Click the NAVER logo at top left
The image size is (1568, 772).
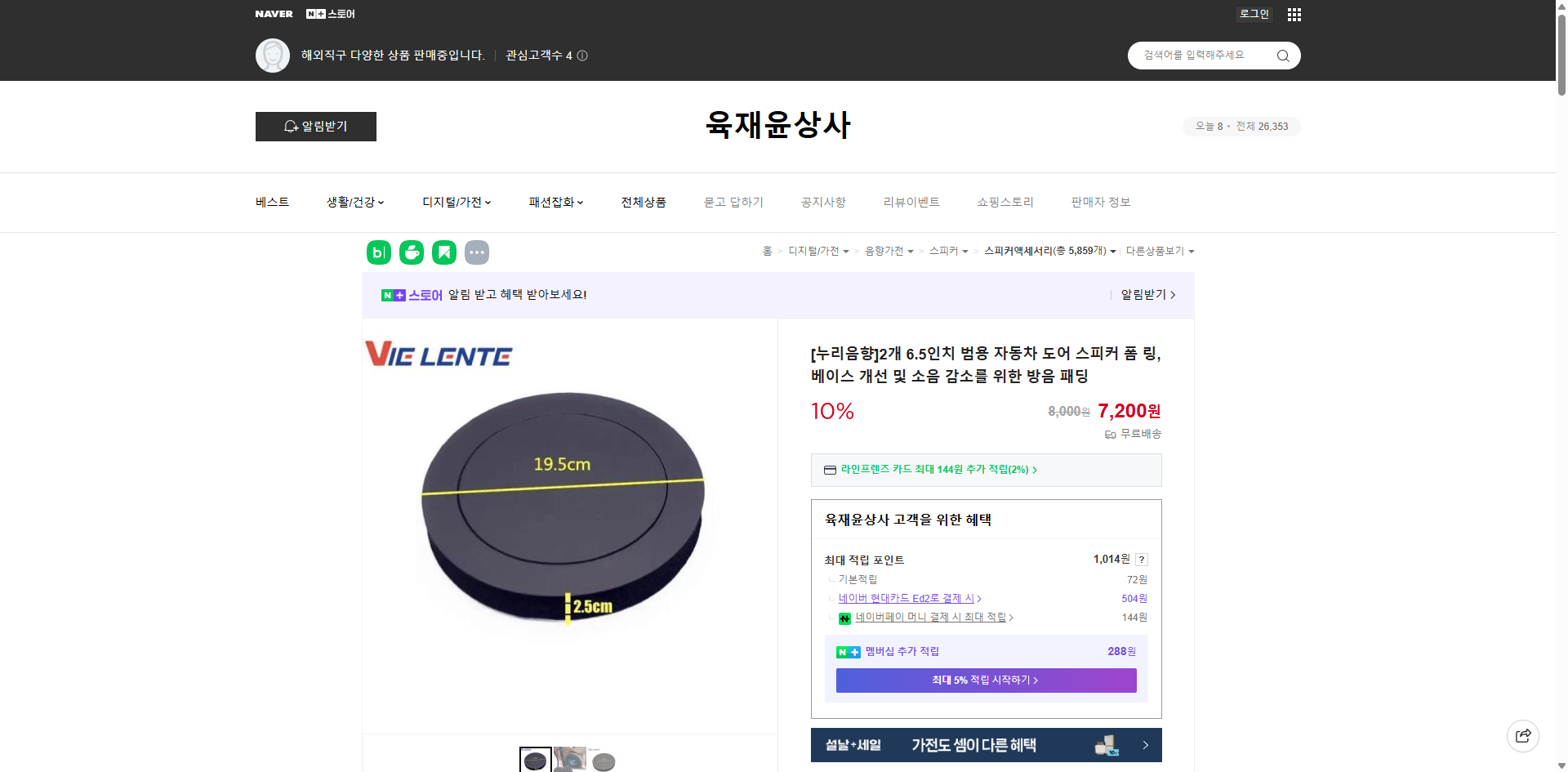pyautogui.click(x=274, y=13)
